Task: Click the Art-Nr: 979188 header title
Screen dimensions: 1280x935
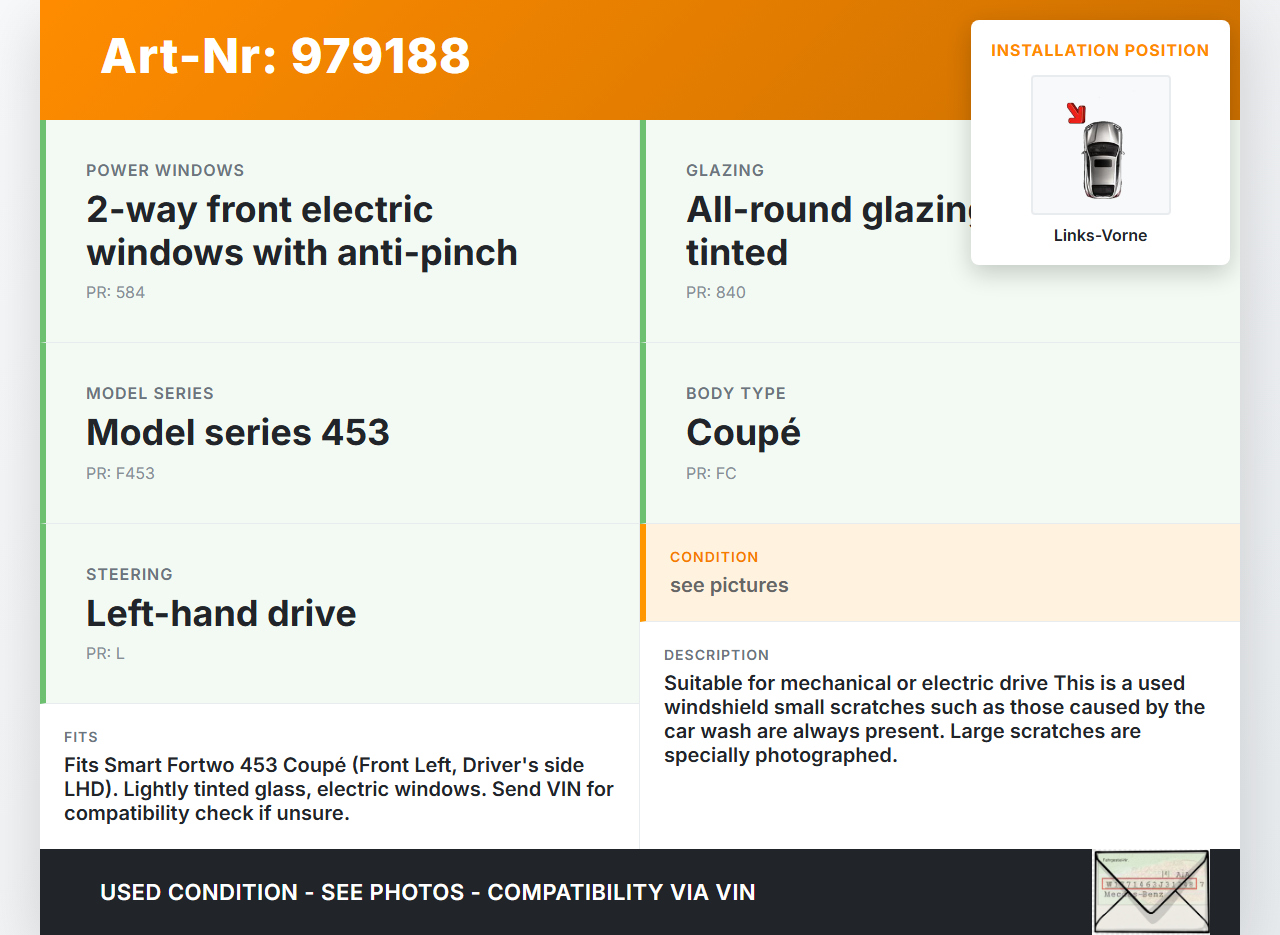Action: coord(285,56)
